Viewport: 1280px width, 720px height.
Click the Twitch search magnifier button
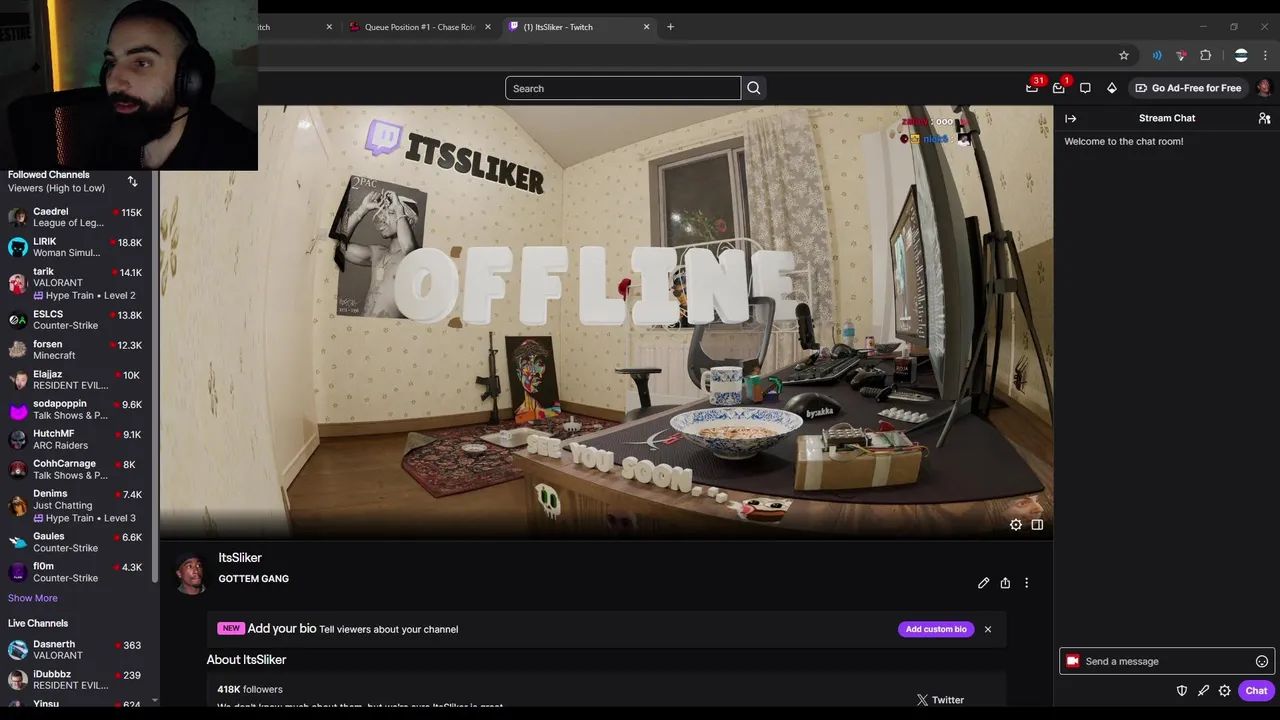click(754, 88)
